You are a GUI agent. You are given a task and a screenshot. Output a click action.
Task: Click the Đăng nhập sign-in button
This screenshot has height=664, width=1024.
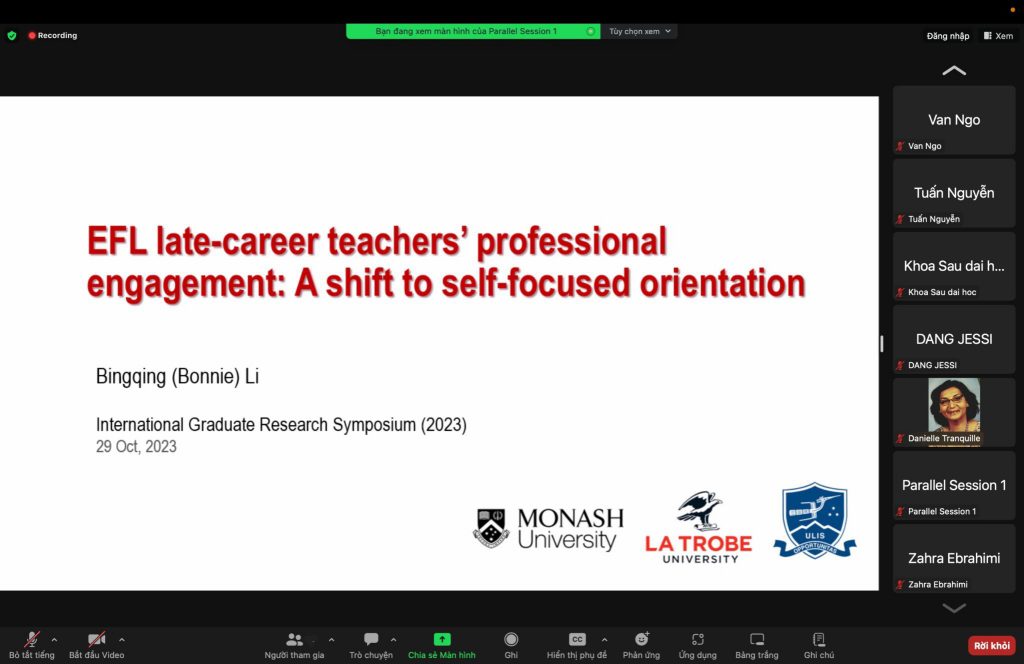947,36
